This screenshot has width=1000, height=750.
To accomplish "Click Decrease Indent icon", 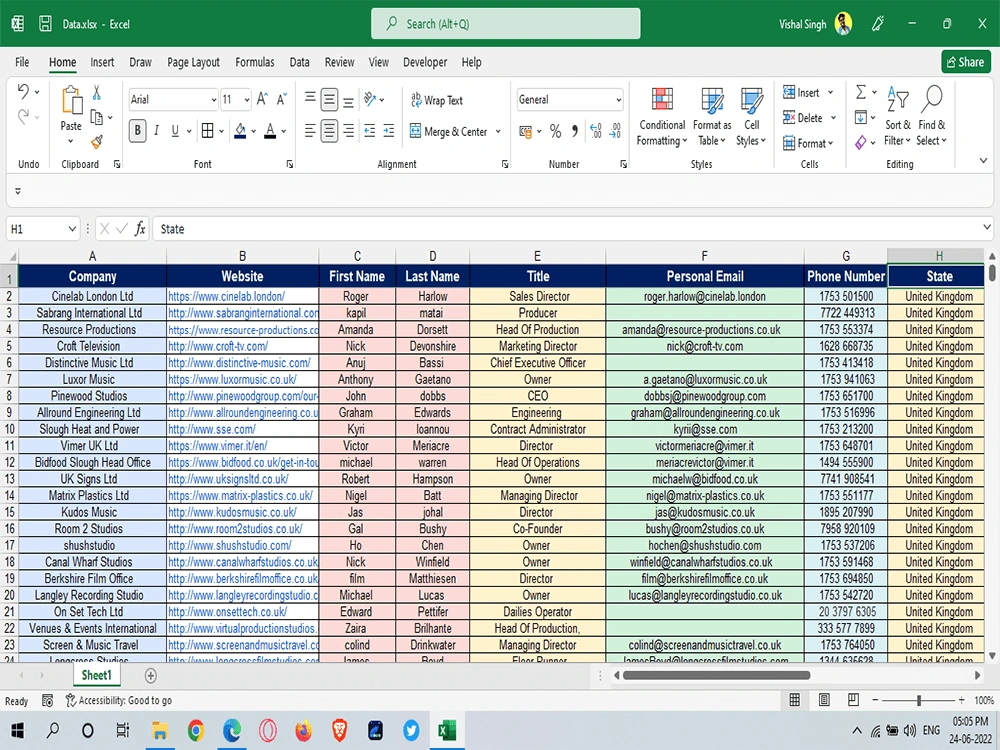I will pos(370,131).
